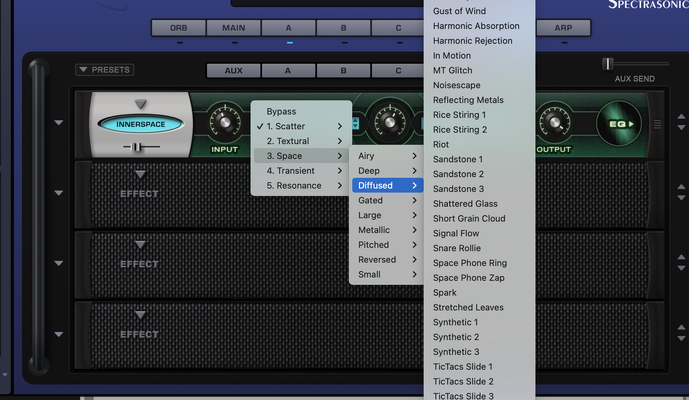The height and width of the screenshot is (400, 689).
Task: Switch to the layer A top tab
Action: pyautogui.click(x=288, y=28)
